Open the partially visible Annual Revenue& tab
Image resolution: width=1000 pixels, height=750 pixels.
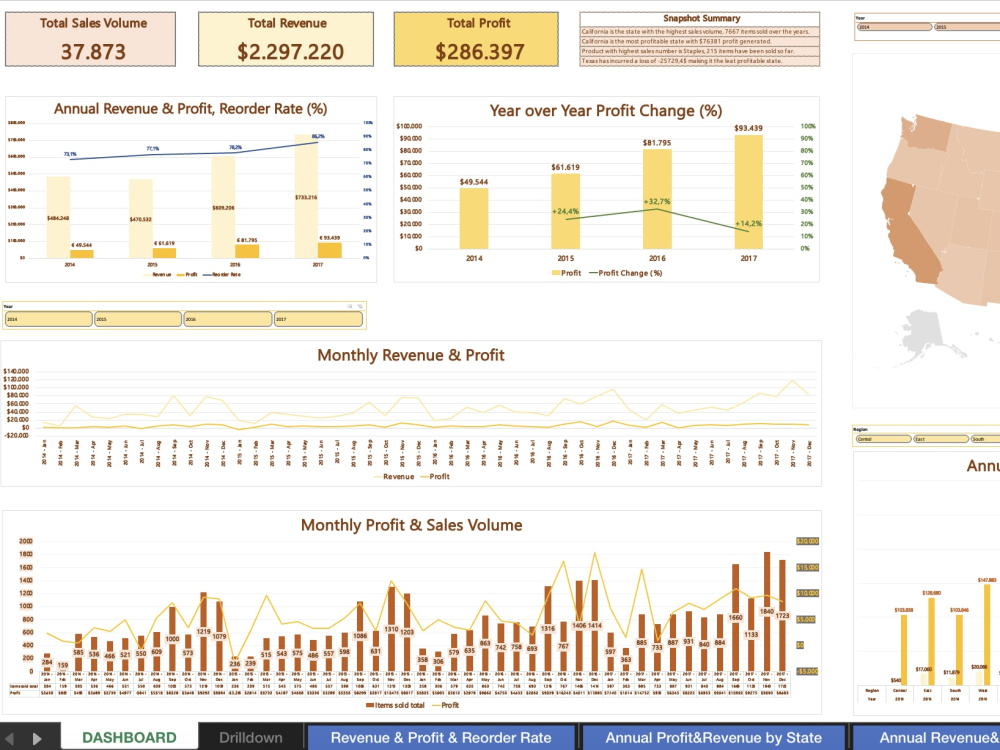click(x=925, y=737)
